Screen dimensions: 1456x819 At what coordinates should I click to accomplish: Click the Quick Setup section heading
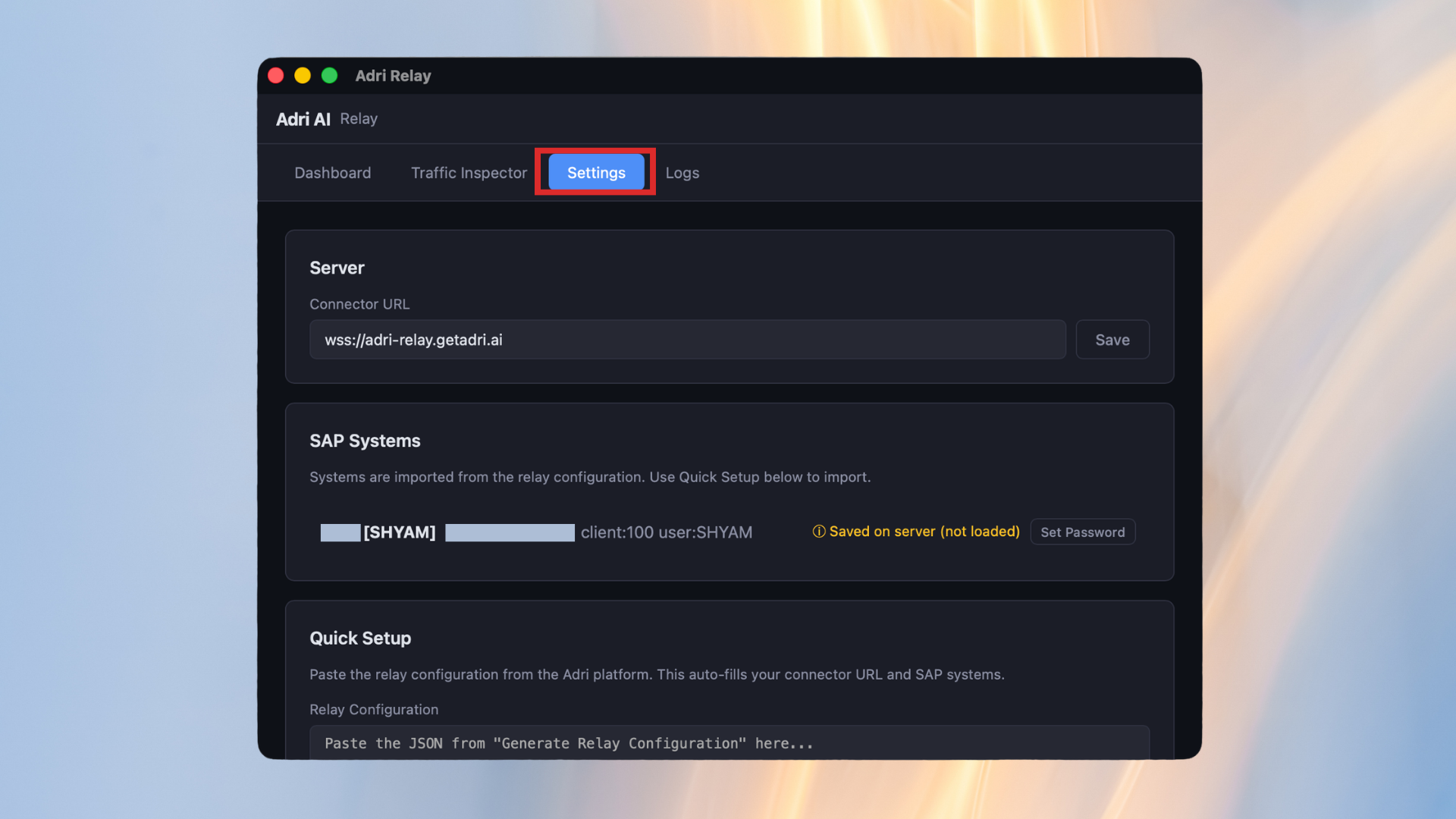(360, 638)
